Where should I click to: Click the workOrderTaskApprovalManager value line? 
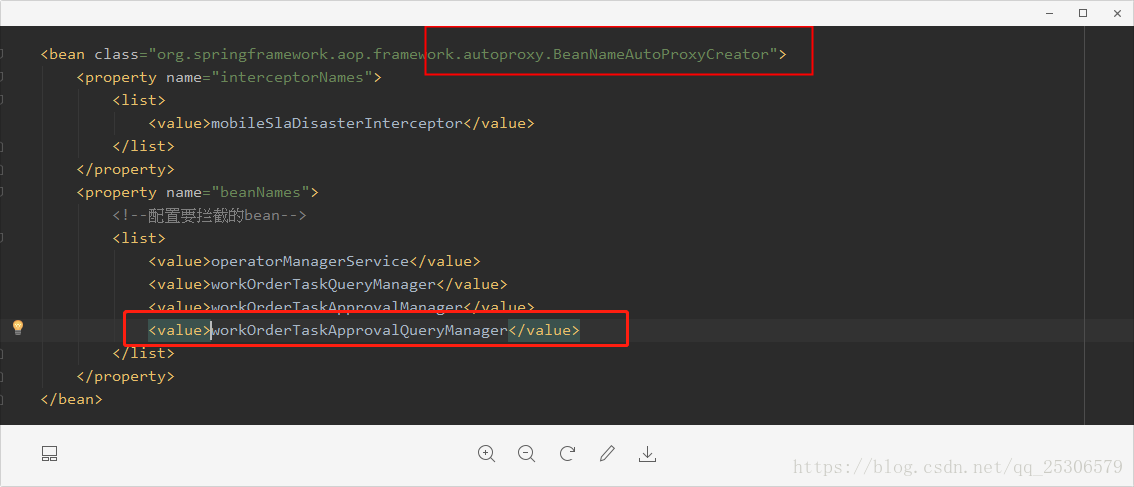coord(341,307)
